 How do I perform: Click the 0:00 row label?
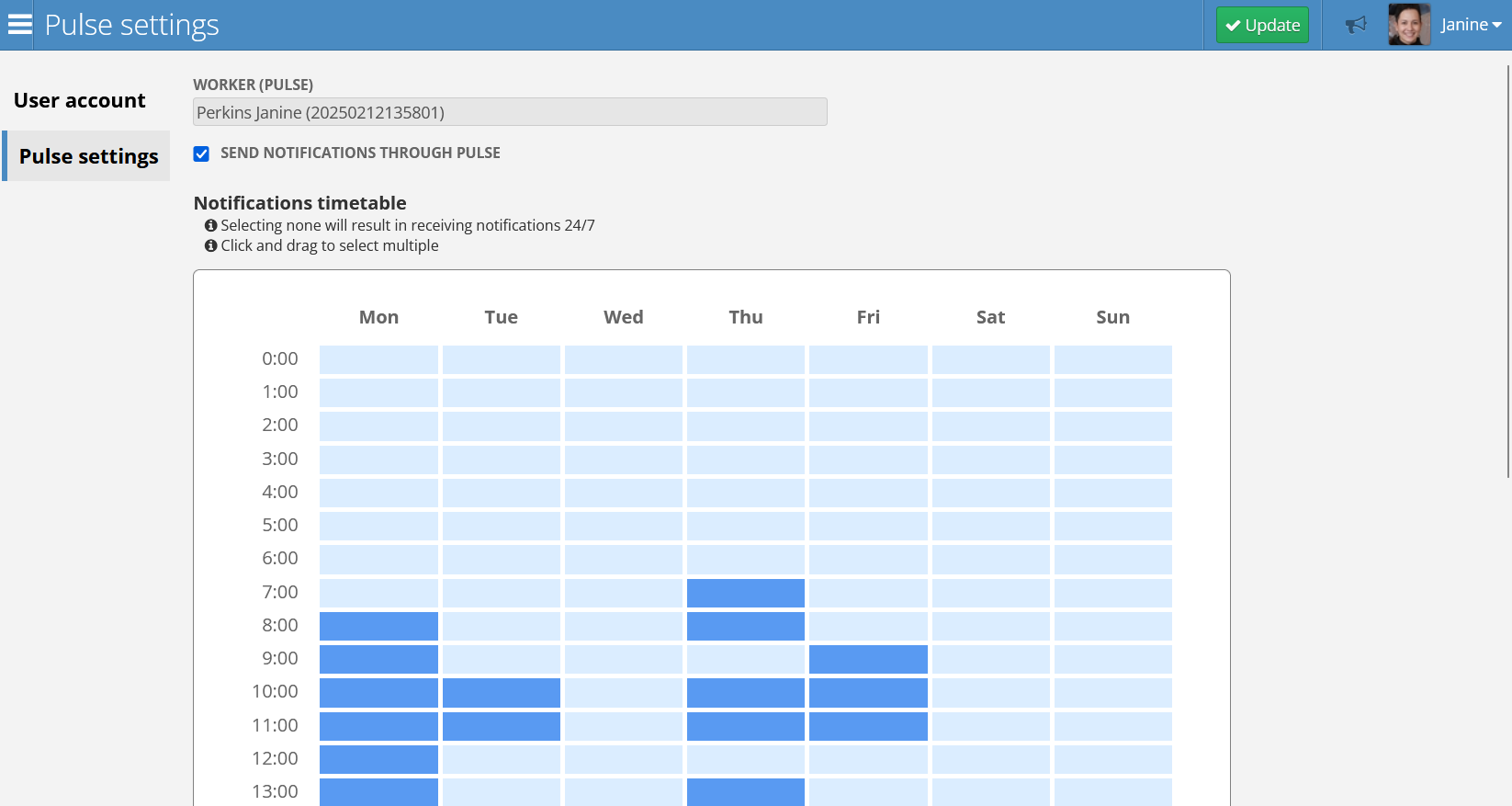[280, 359]
